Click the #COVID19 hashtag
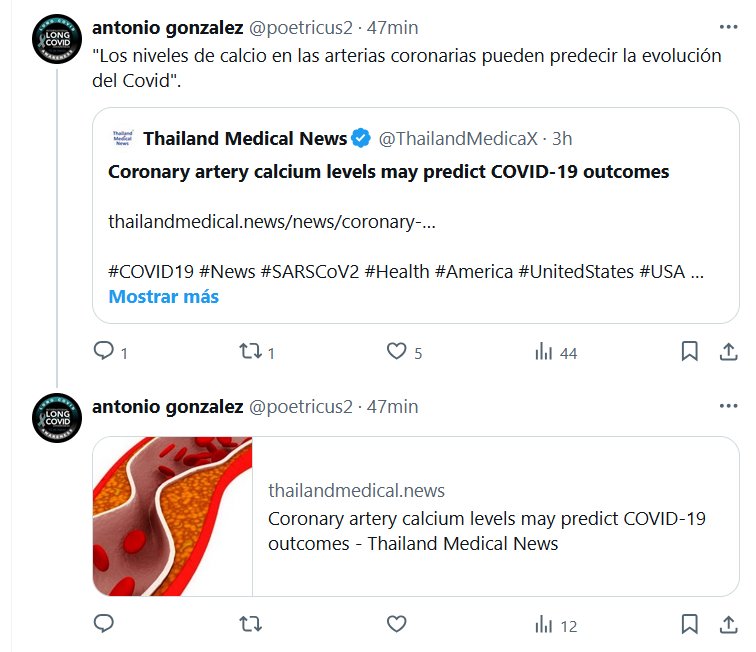The height and width of the screenshot is (652, 756). click(x=150, y=271)
